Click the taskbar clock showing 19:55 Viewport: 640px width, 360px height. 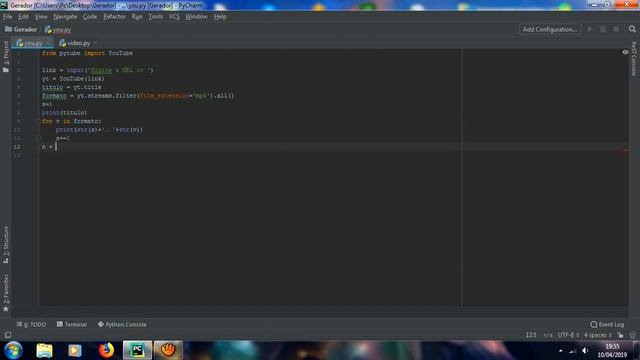[x=612, y=351]
